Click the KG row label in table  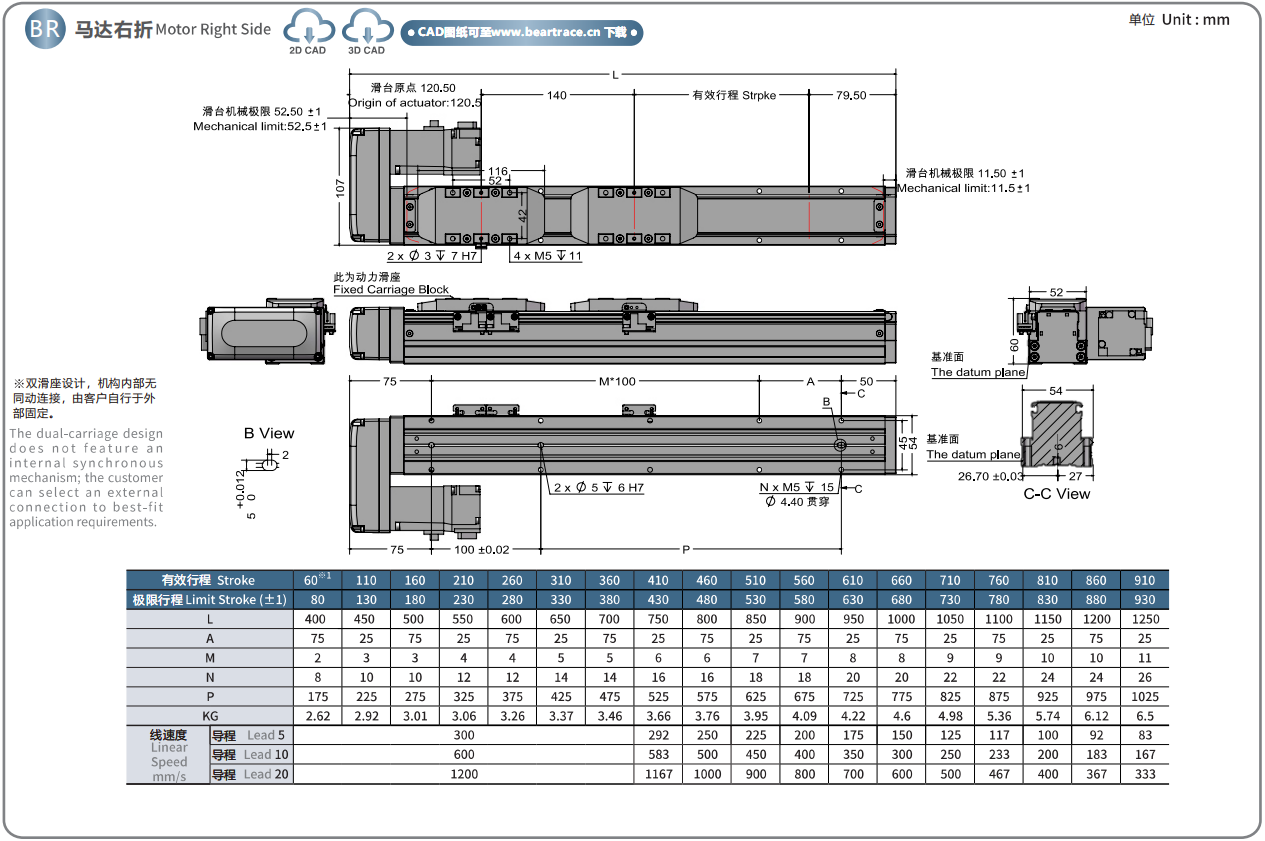point(209,716)
